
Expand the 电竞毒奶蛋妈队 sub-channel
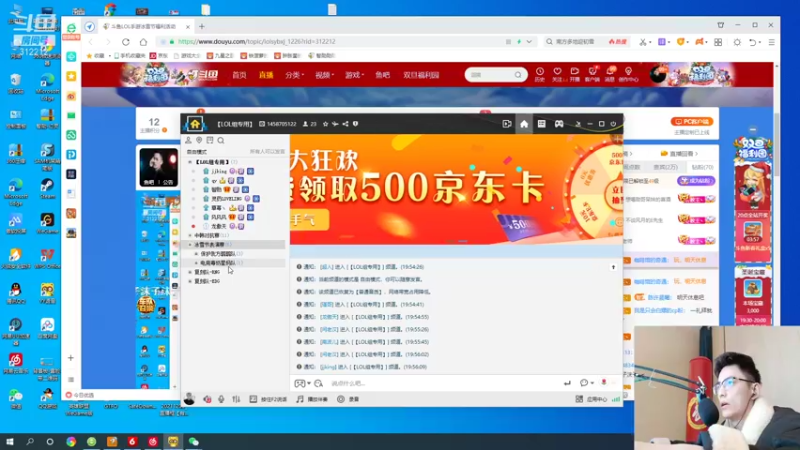(x=196, y=263)
